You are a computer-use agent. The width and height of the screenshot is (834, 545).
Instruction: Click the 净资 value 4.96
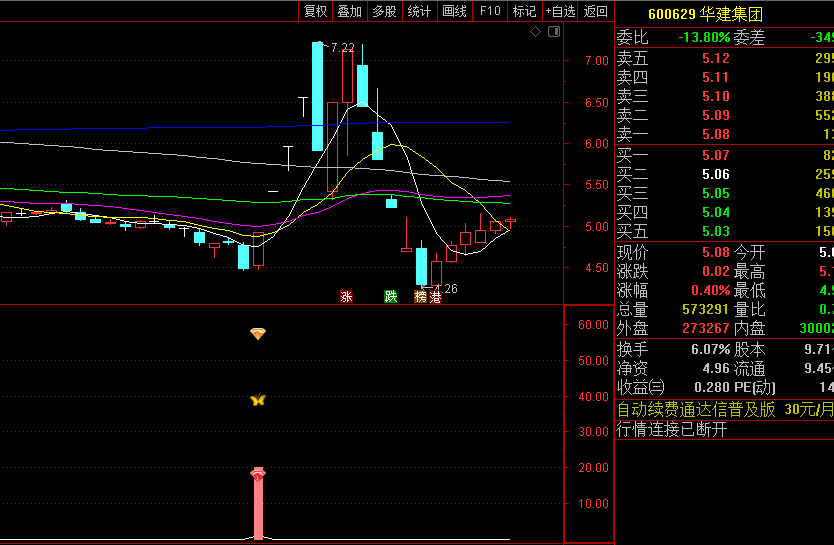tap(715, 368)
